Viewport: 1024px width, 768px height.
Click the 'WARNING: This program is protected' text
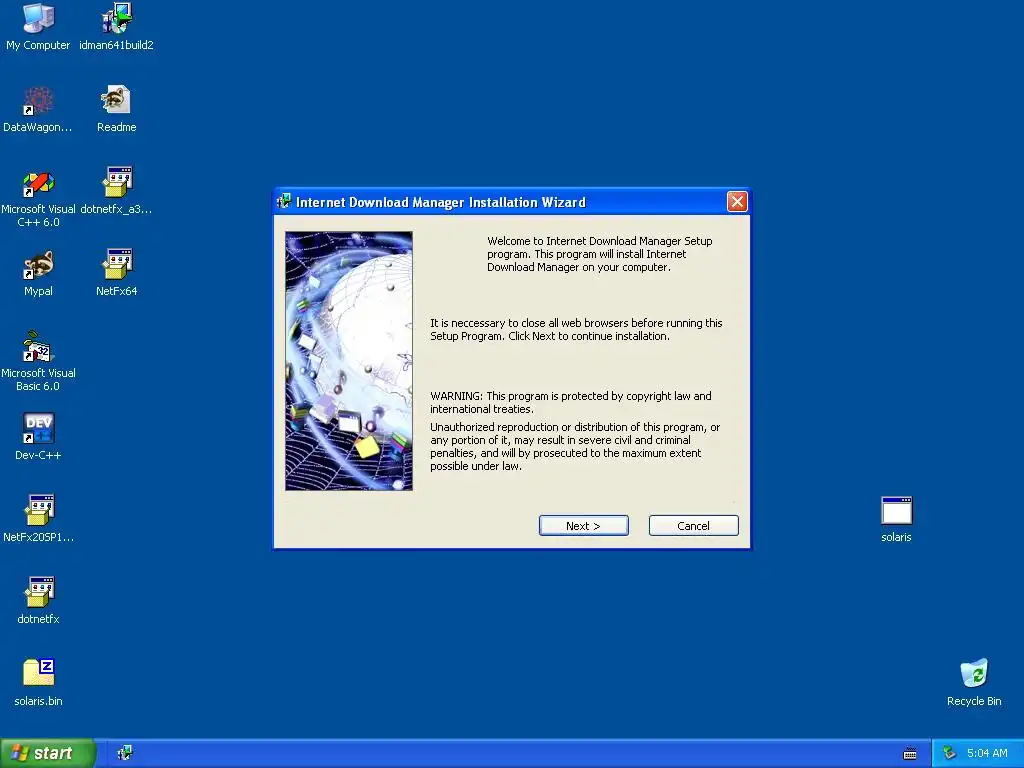coord(571,402)
